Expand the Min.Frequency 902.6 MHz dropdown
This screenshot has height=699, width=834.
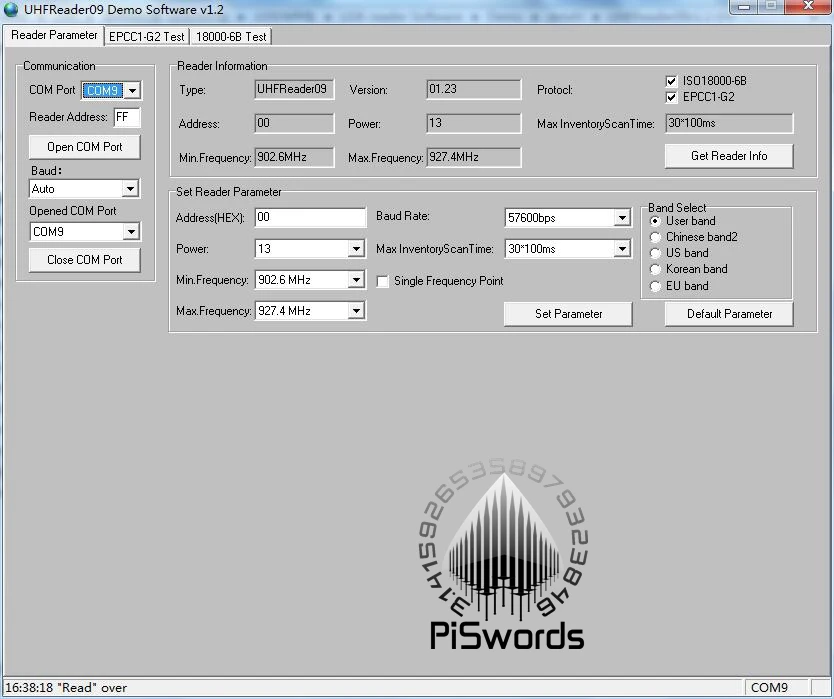(x=356, y=280)
